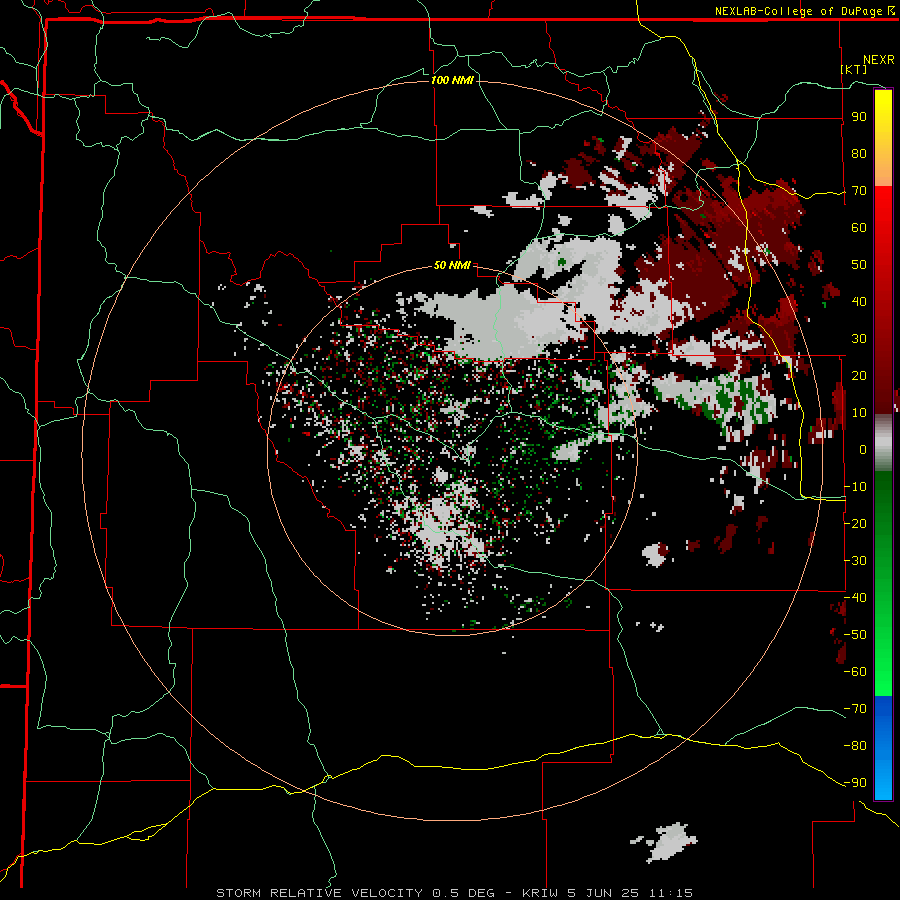Viewport: 900px width, 900px height.
Task: Select the -40 value on the velocity scale
Action: pos(856,598)
